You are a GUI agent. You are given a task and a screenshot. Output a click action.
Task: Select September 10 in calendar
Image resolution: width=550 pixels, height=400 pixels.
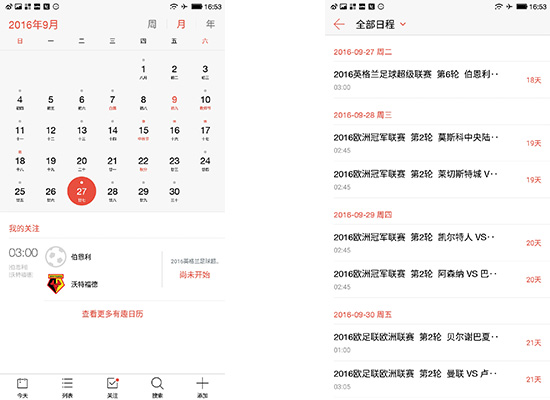pyautogui.click(x=205, y=100)
